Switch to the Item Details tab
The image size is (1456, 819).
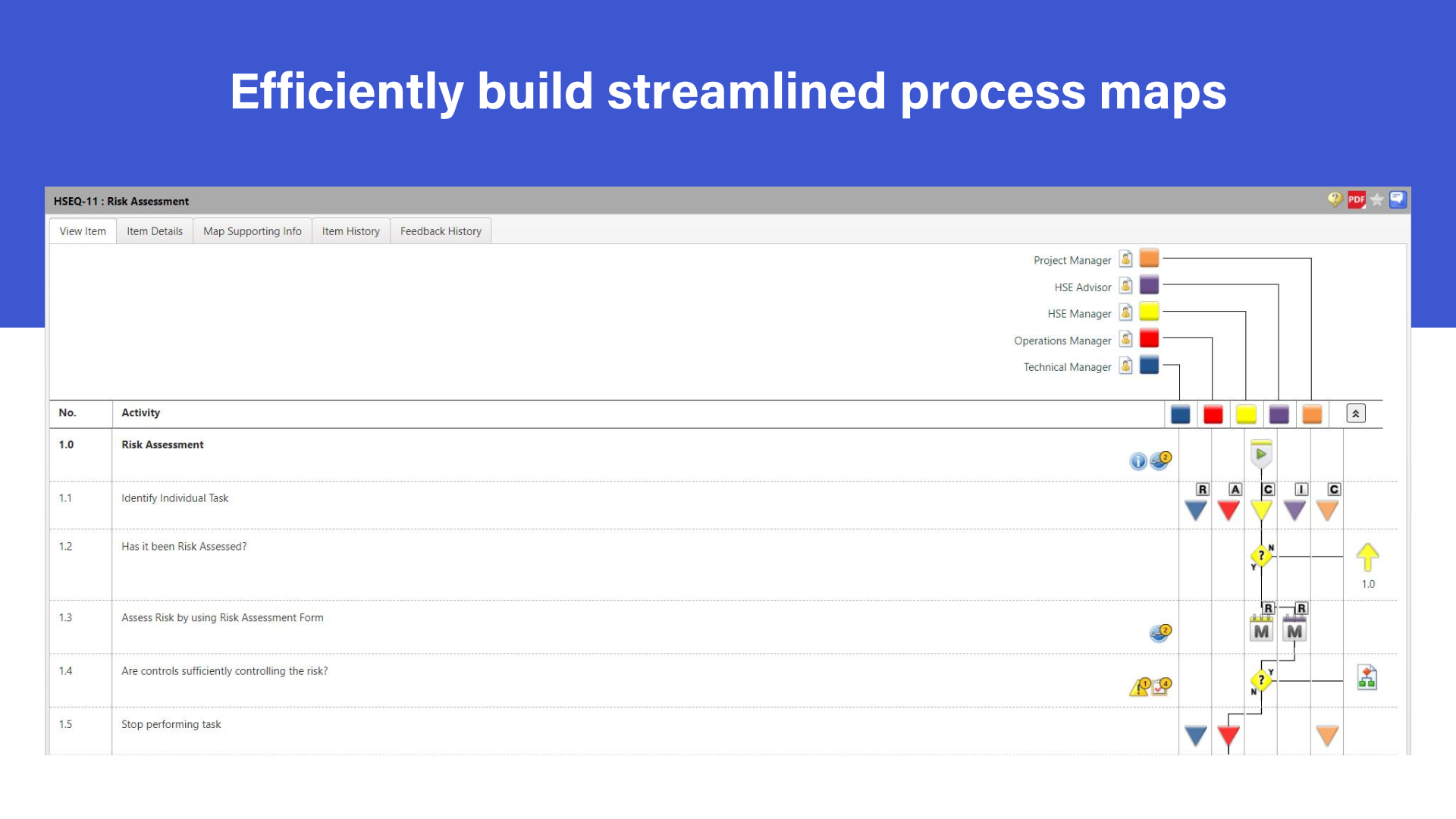coord(155,231)
